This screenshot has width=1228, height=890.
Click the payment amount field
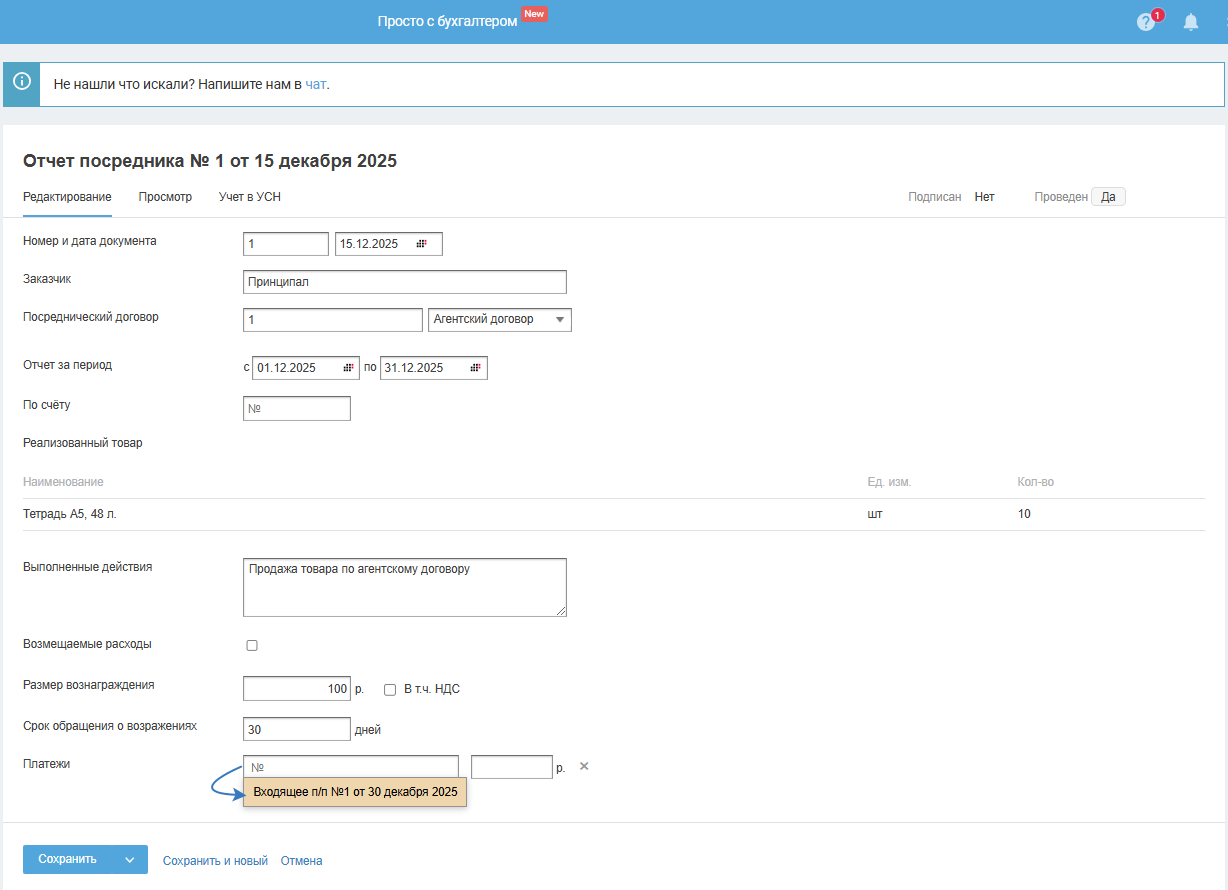(x=512, y=767)
